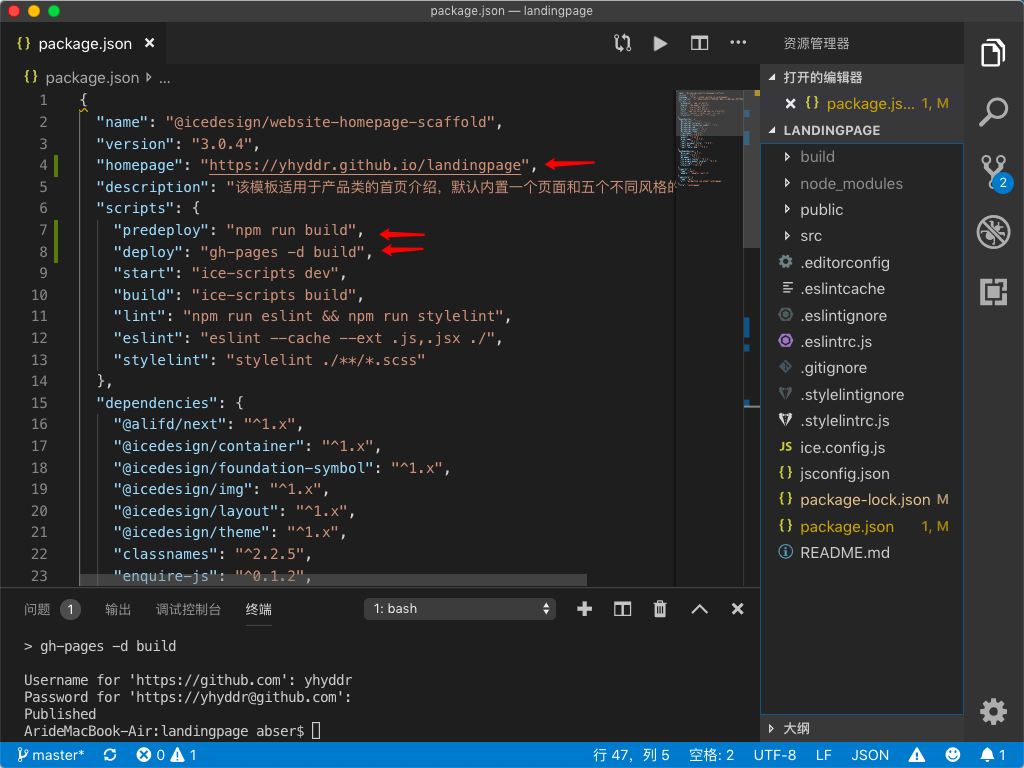Open the editor More Actions ellipsis

pyautogui.click(x=738, y=42)
